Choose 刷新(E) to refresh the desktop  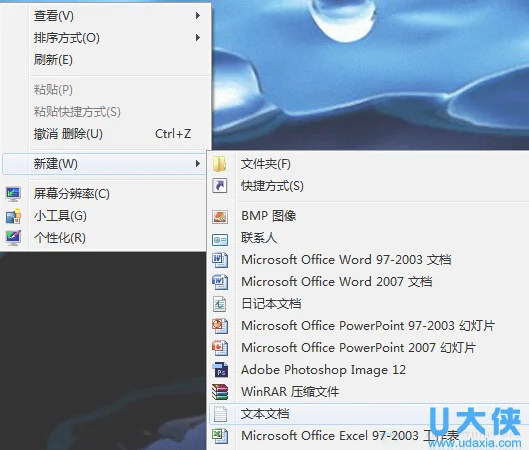coord(107,60)
